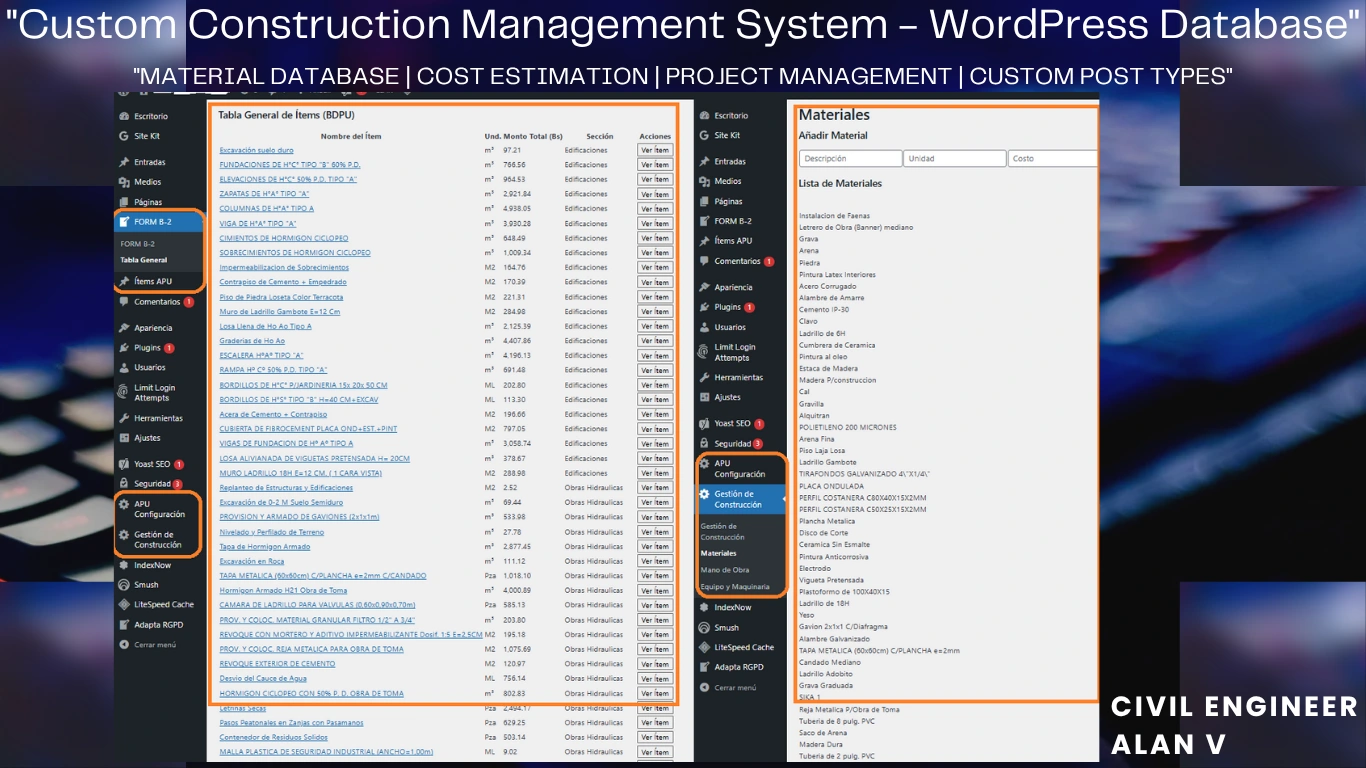Click the "Lista de Materiales" heading
The image size is (1366, 768).
[x=840, y=184]
